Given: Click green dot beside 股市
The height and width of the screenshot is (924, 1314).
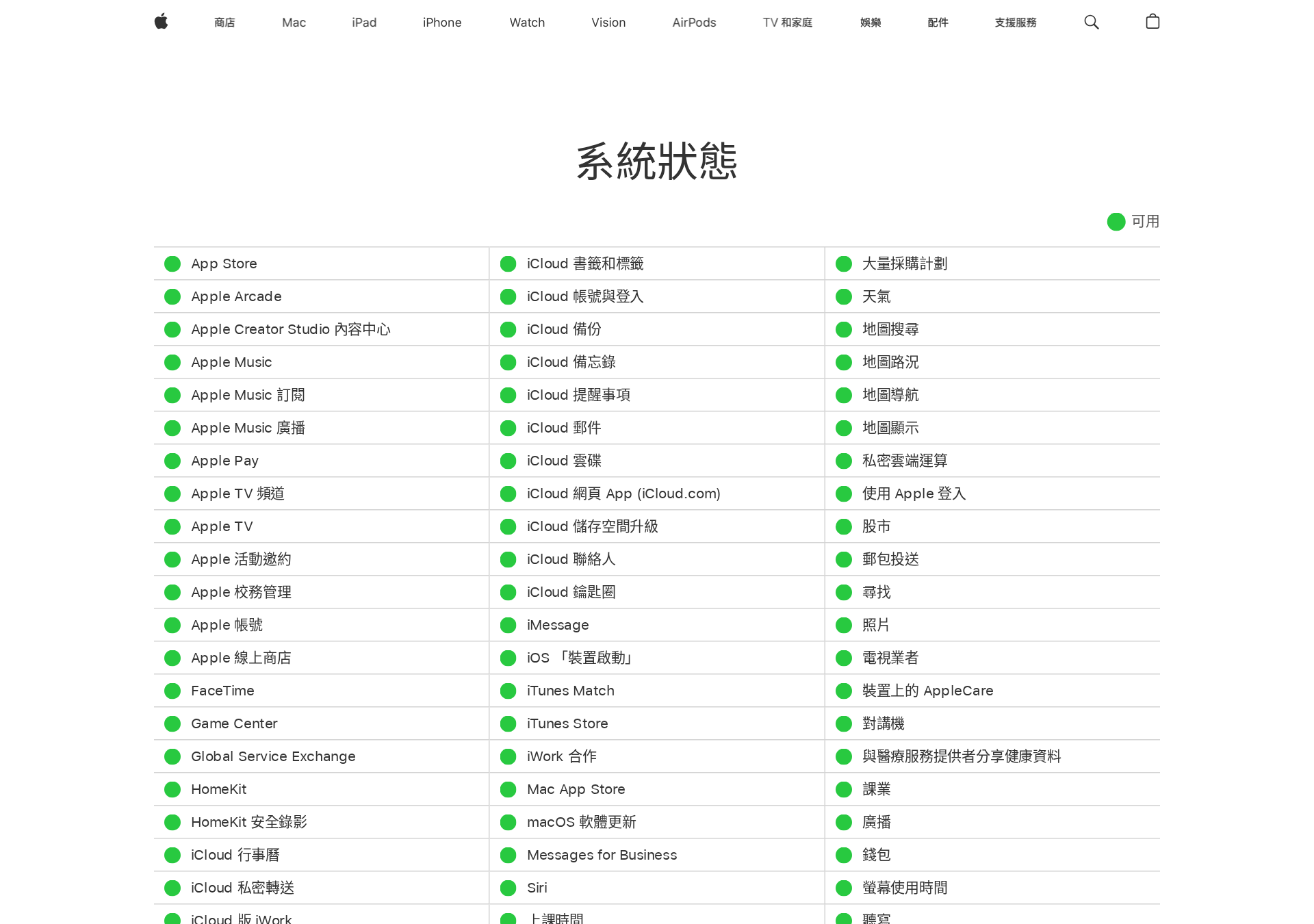Looking at the screenshot, I should (844, 526).
